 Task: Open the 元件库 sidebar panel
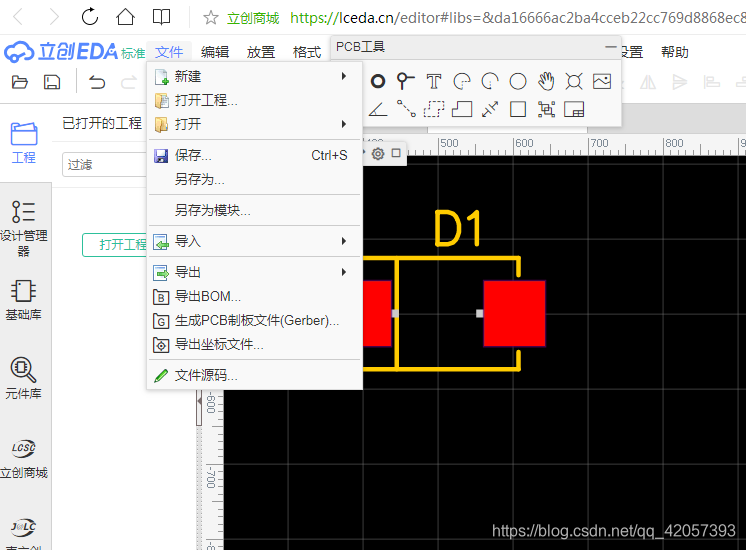[23, 378]
